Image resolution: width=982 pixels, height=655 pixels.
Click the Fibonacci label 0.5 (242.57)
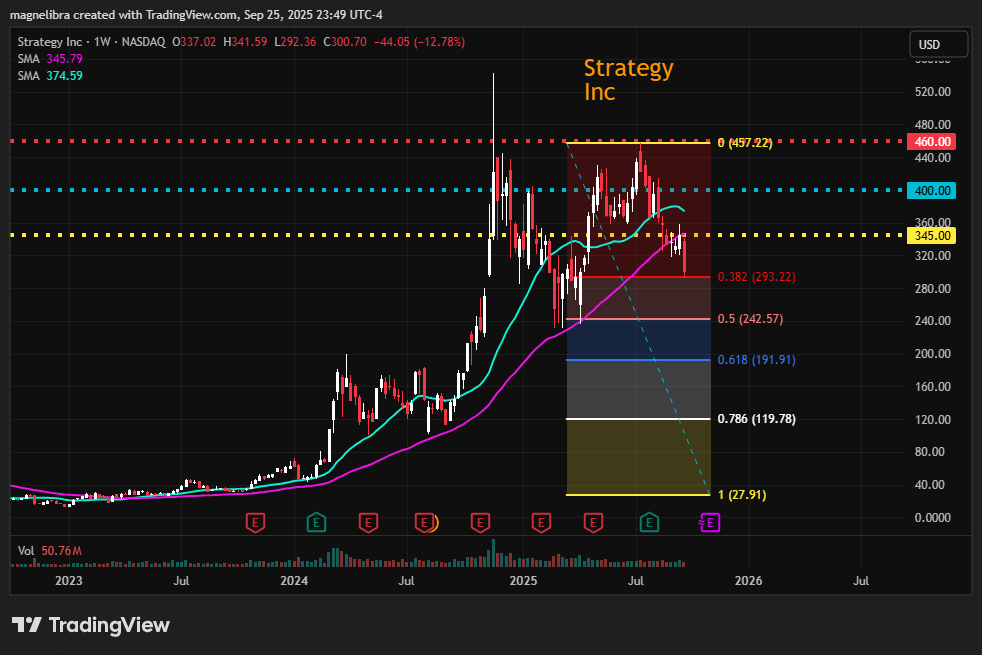pos(750,319)
